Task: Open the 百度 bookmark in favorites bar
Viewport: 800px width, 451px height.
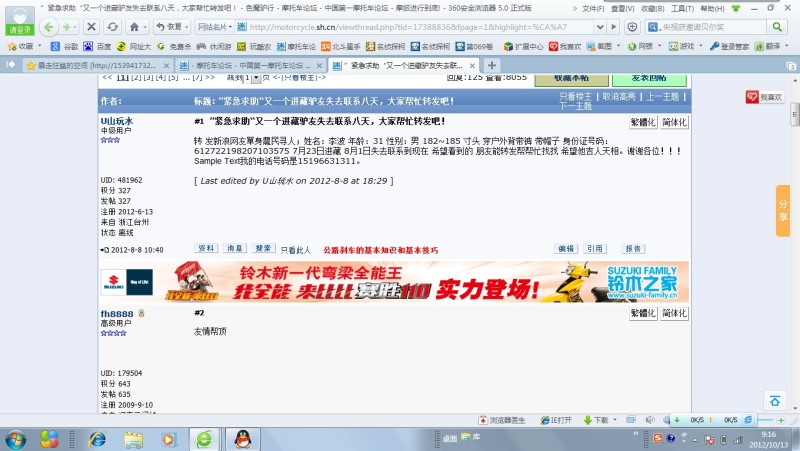Action: tap(98, 46)
